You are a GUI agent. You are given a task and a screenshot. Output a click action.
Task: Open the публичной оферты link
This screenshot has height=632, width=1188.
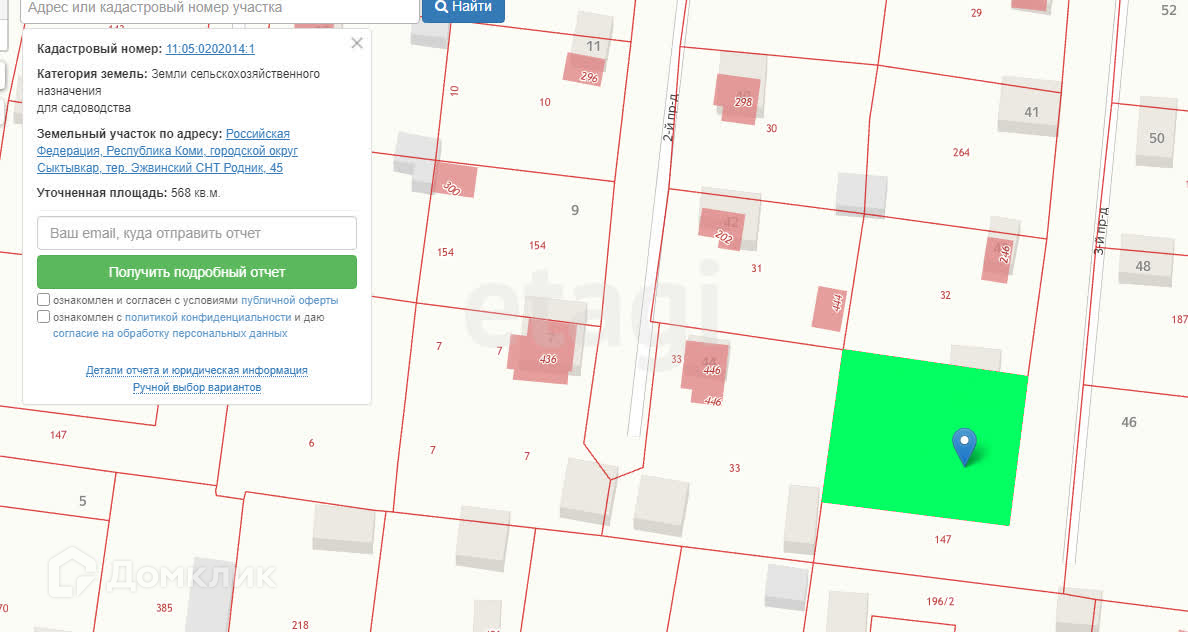click(289, 300)
